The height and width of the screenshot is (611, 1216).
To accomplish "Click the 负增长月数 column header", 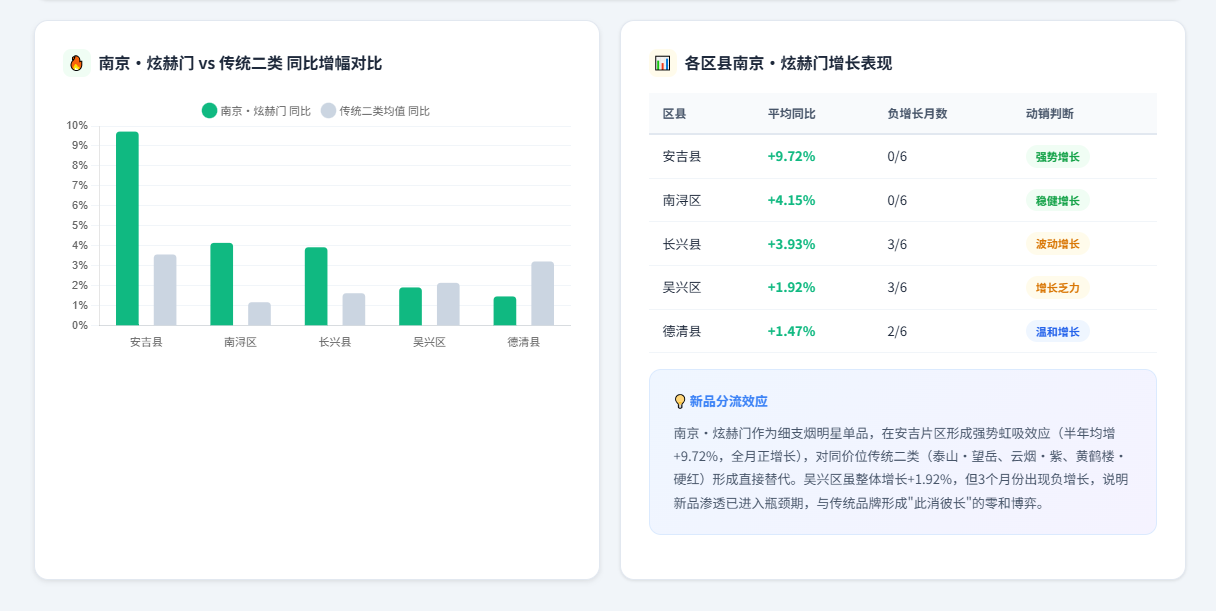I will (x=917, y=114).
